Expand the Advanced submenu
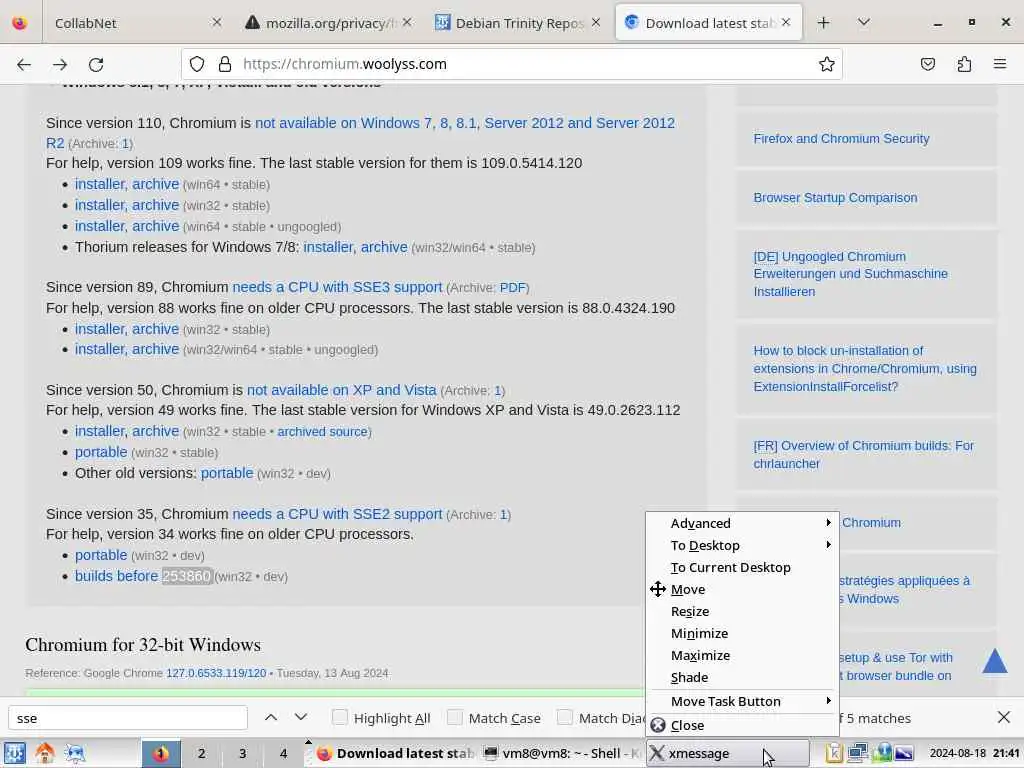This screenshot has height=768, width=1024. click(742, 523)
